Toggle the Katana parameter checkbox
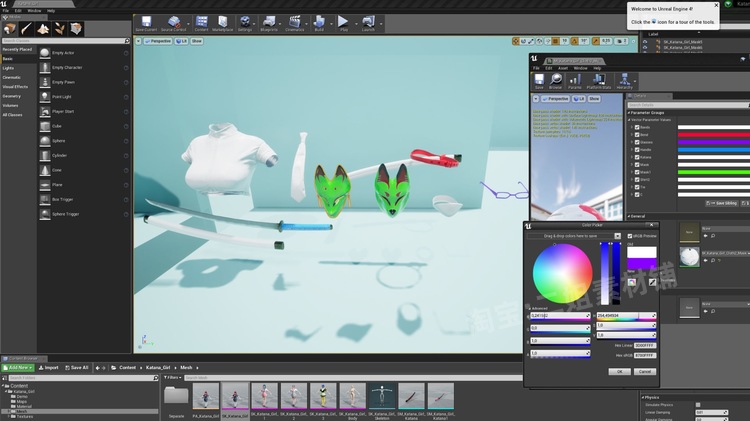The image size is (750, 421). point(637,157)
